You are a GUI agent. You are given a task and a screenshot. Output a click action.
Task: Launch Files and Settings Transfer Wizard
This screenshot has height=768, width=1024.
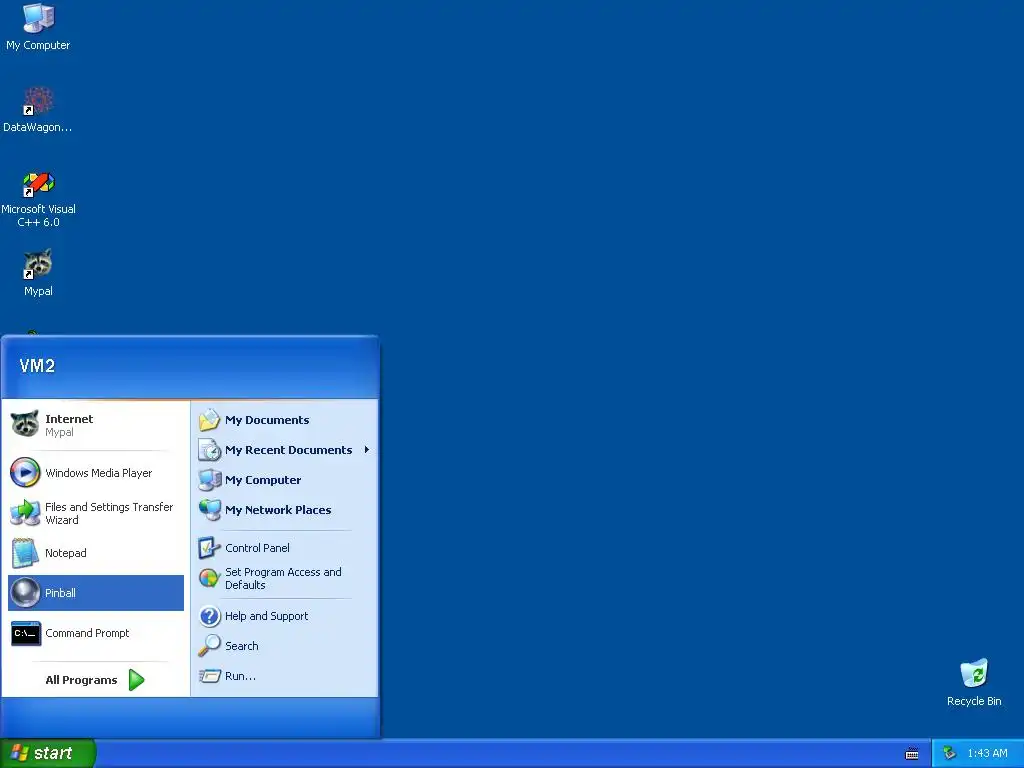(x=96, y=513)
